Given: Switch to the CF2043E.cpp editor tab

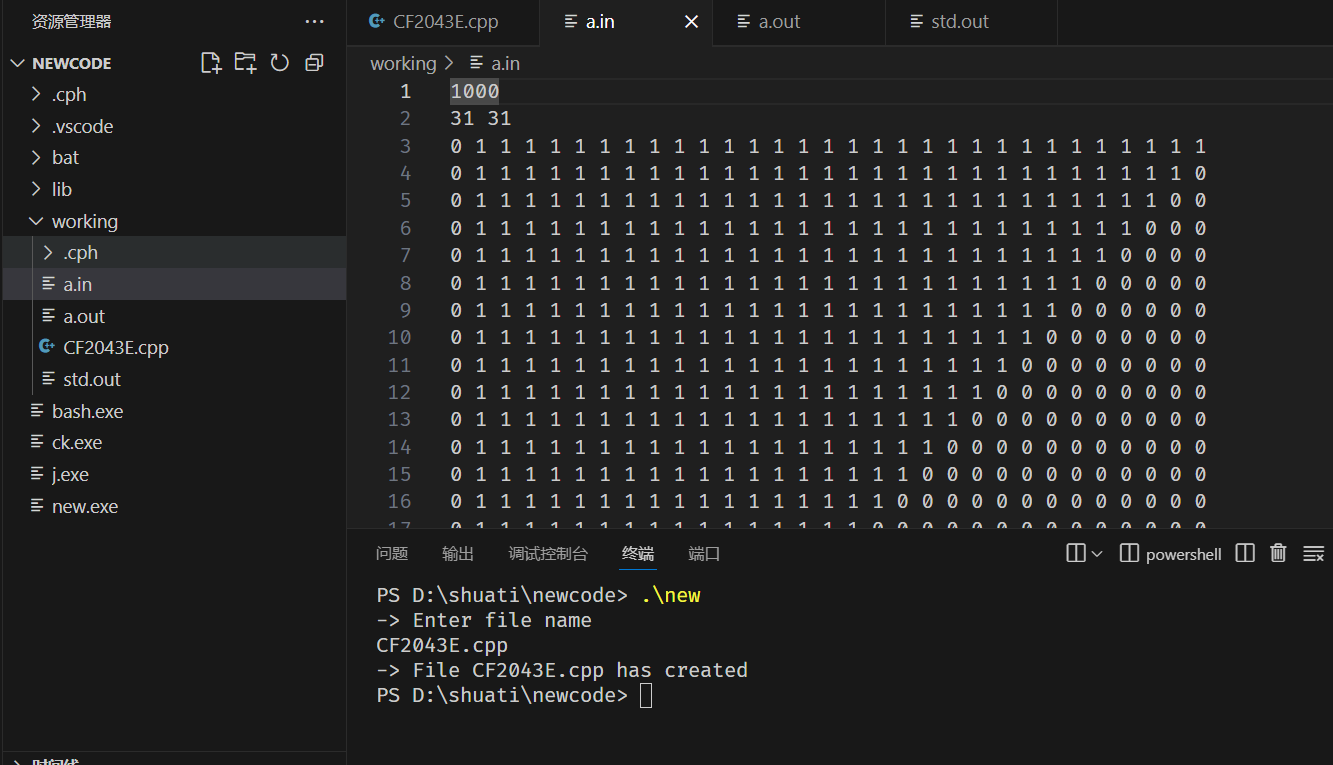Looking at the screenshot, I should tap(445, 21).
